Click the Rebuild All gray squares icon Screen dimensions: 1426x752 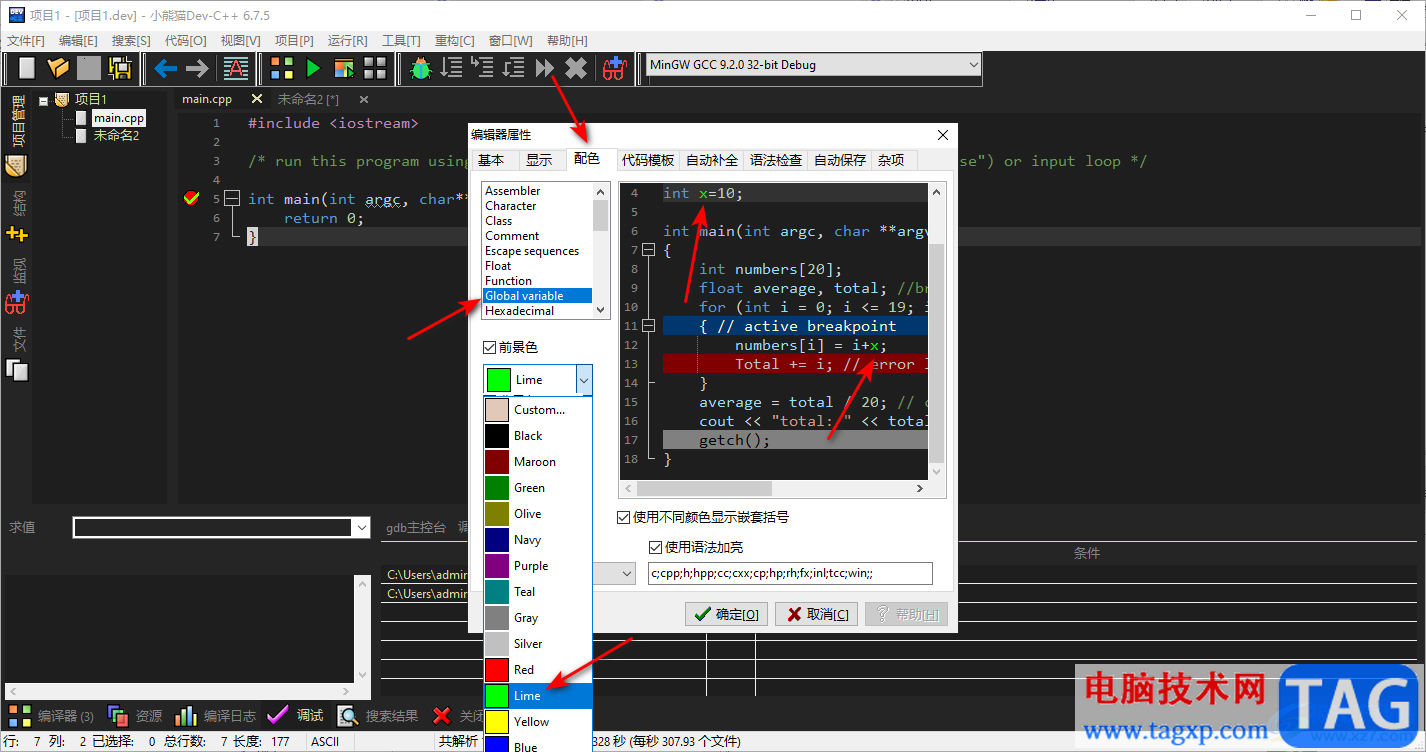coord(375,68)
